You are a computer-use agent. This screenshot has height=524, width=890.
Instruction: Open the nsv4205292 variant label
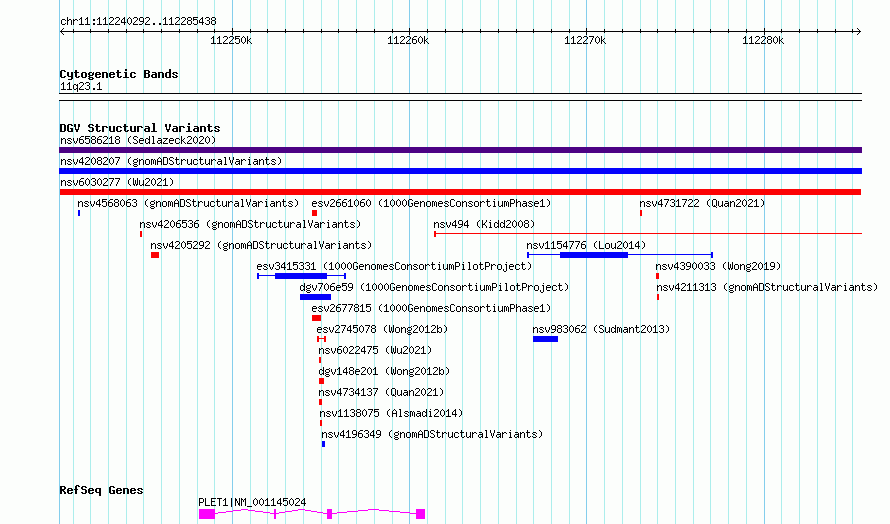[x=261, y=245]
